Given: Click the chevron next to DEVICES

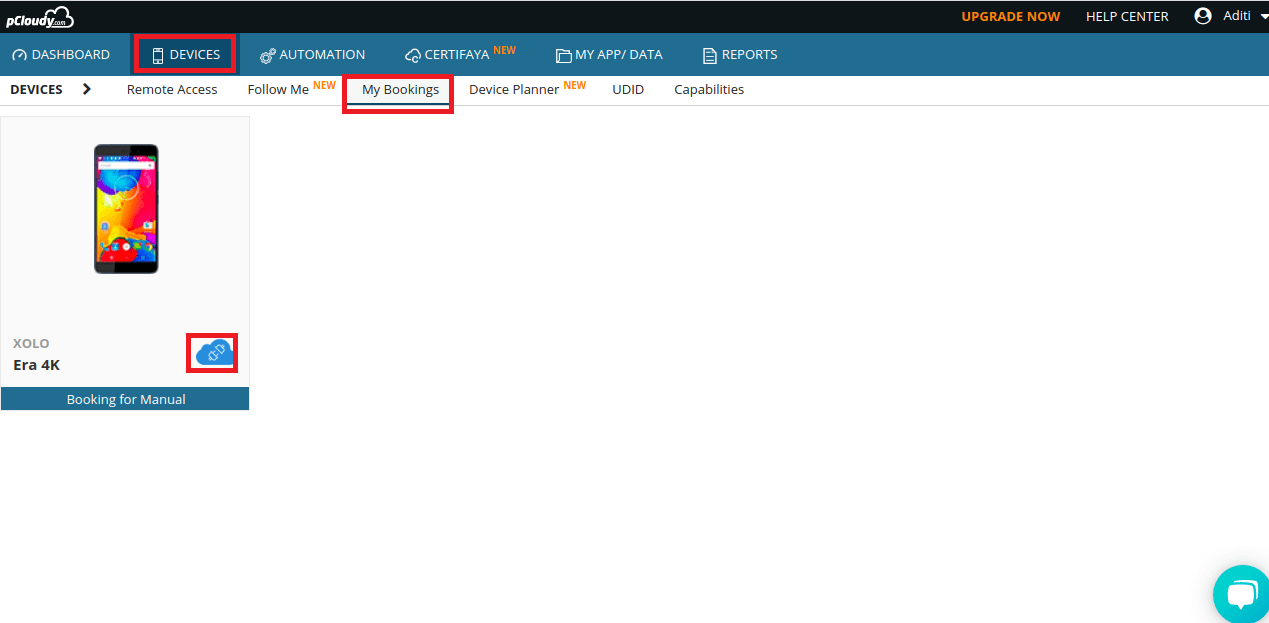Looking at the screenshot, I should pyautogui.click(x=87, y=89).
